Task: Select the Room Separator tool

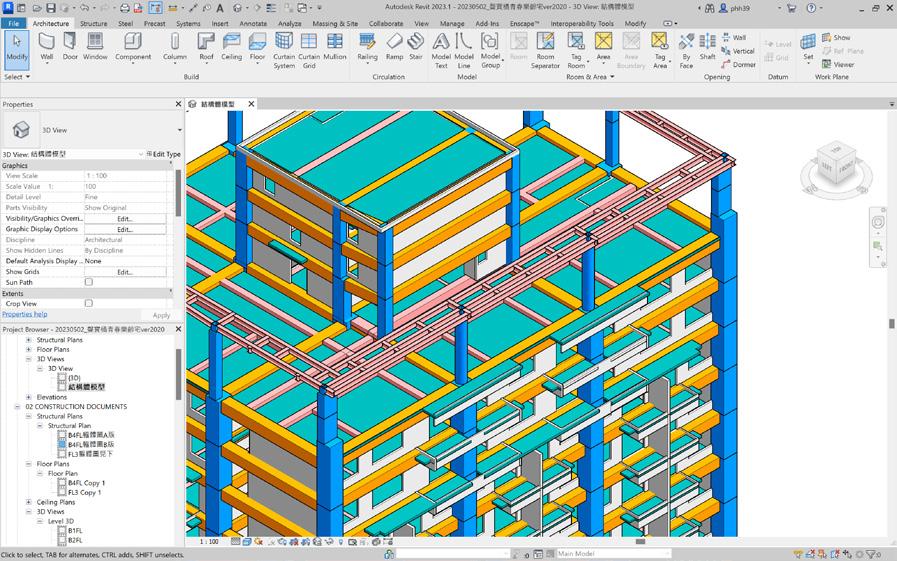Action: (545, 50)
